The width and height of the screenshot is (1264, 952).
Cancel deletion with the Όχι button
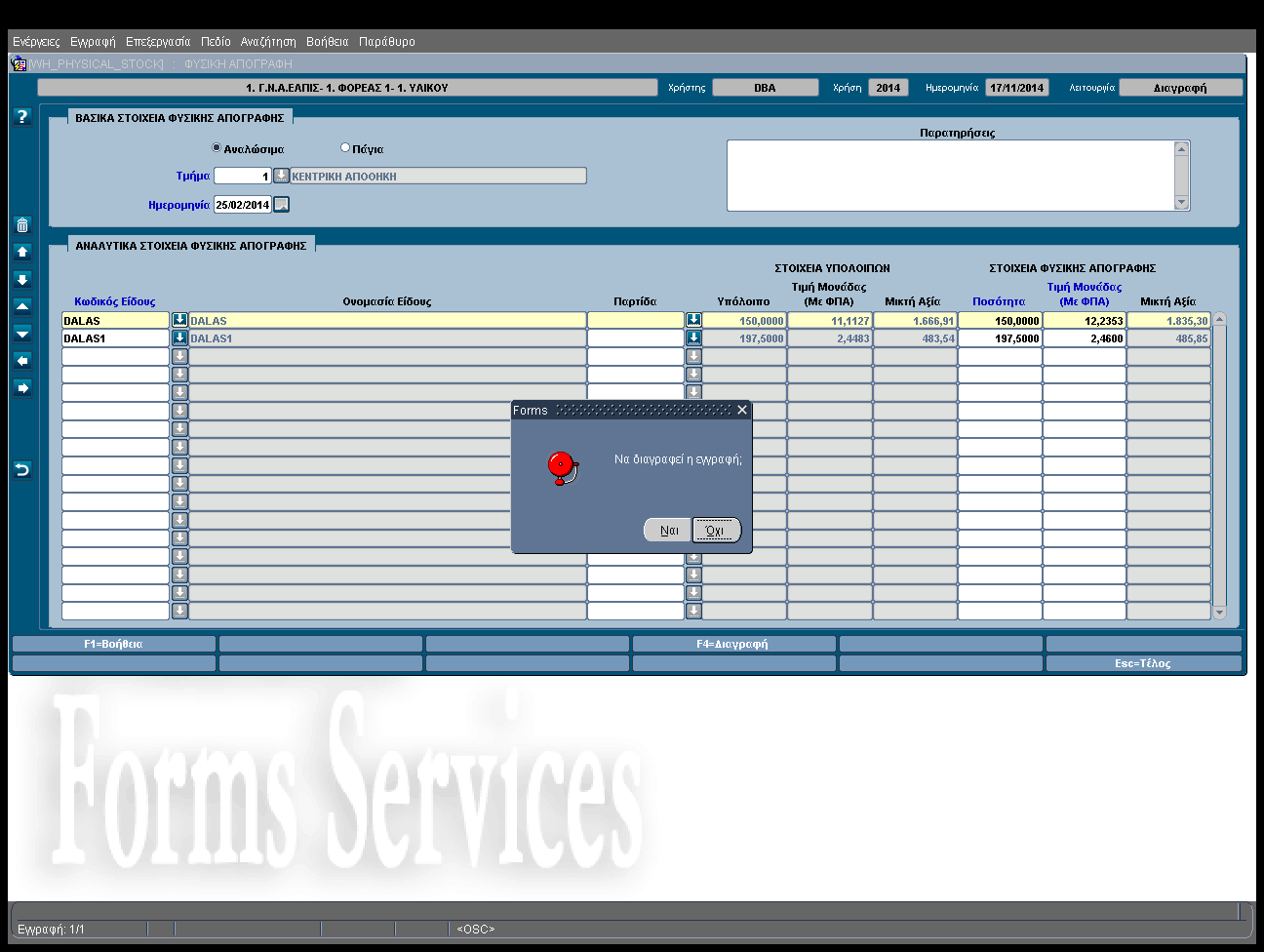716,531
